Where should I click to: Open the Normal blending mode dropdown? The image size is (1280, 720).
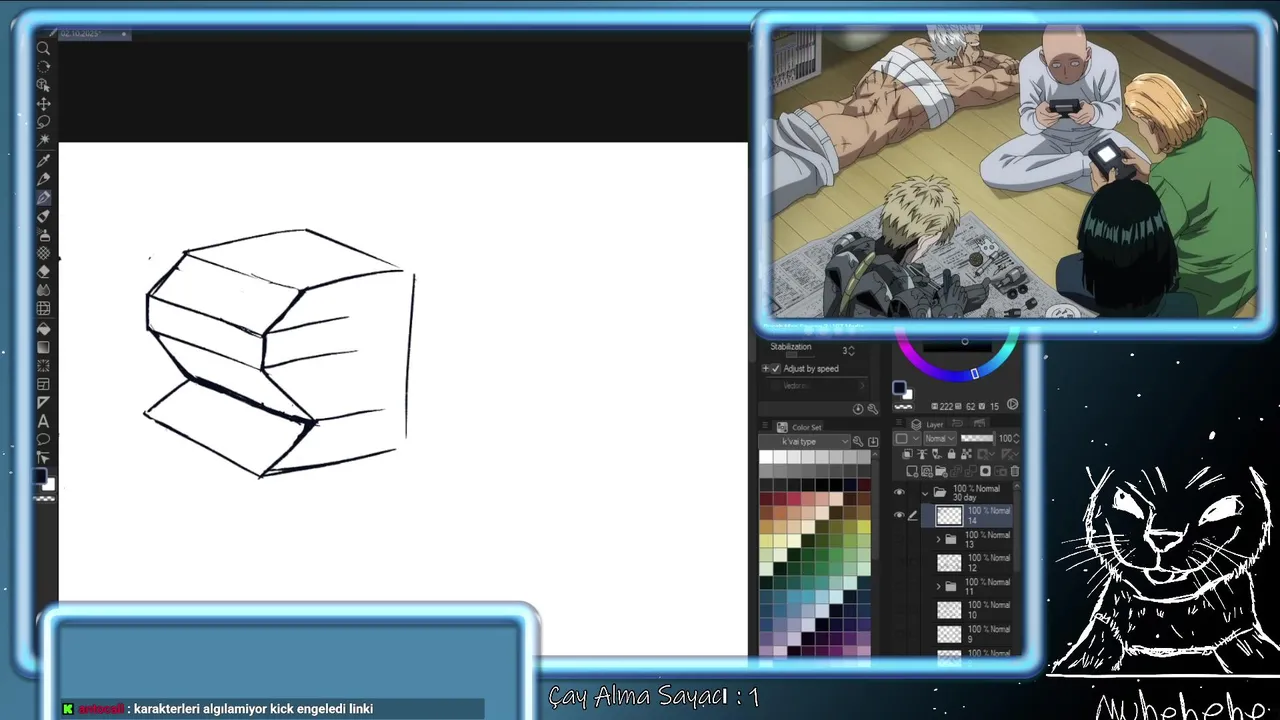(939, 438)
